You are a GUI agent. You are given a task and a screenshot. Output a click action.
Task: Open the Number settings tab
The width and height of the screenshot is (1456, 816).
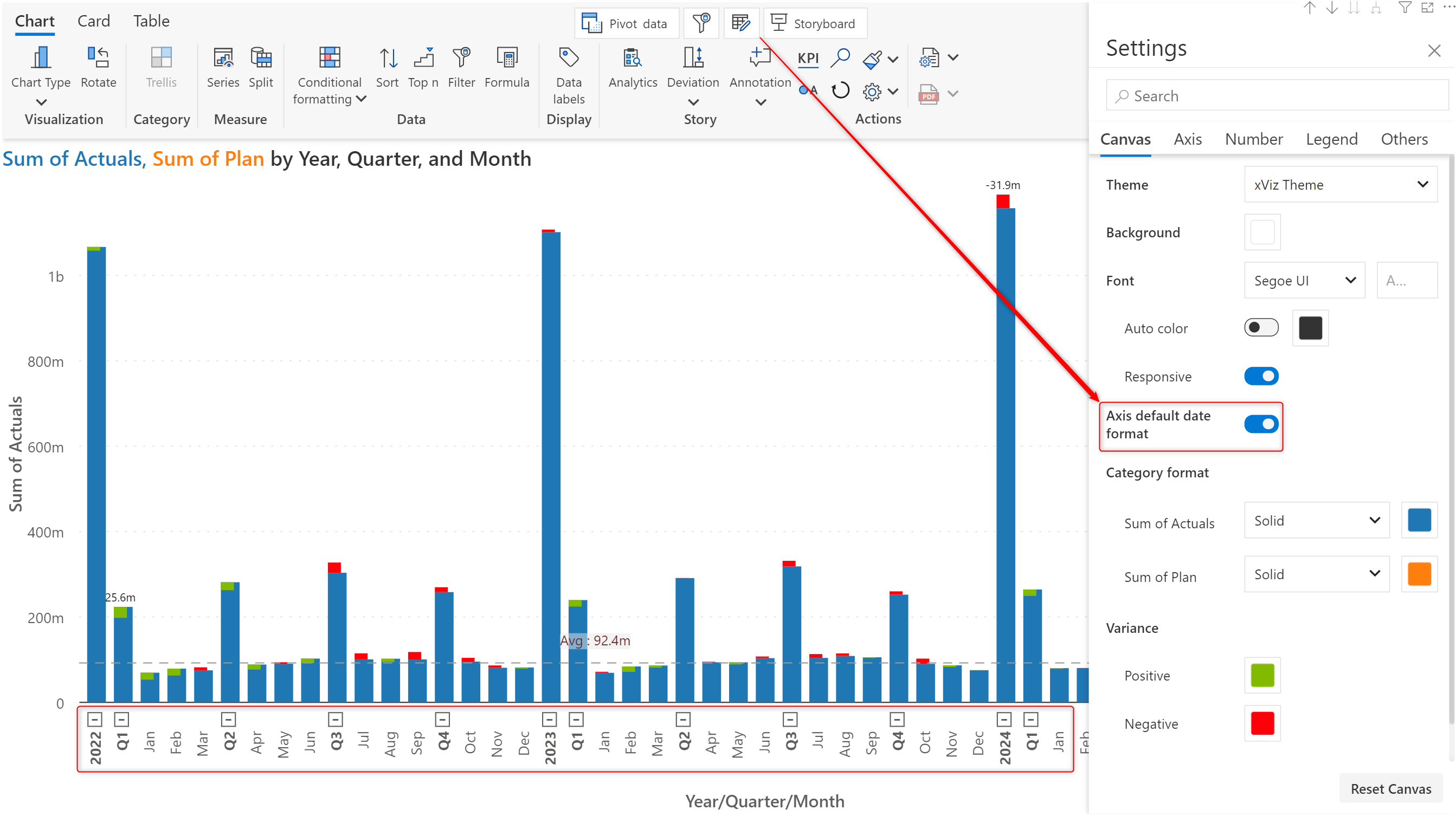point(1254,139)
